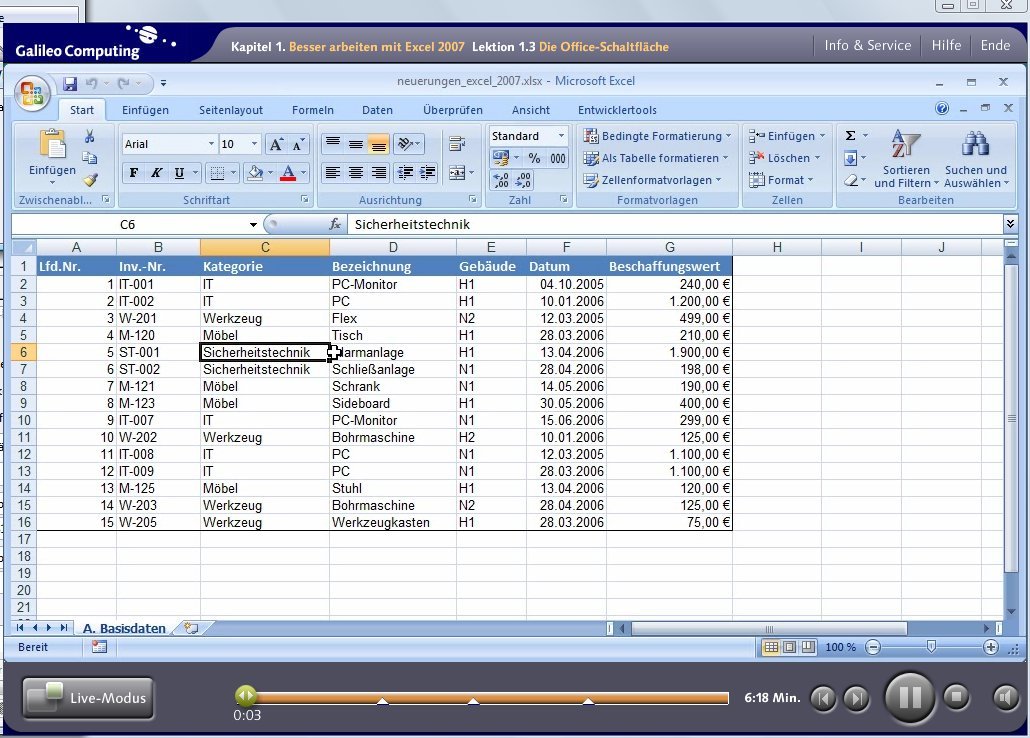The width and height of the screenshot is (1030, 738).
Task: Switch to Page Layout view
Action: [790, 647]
